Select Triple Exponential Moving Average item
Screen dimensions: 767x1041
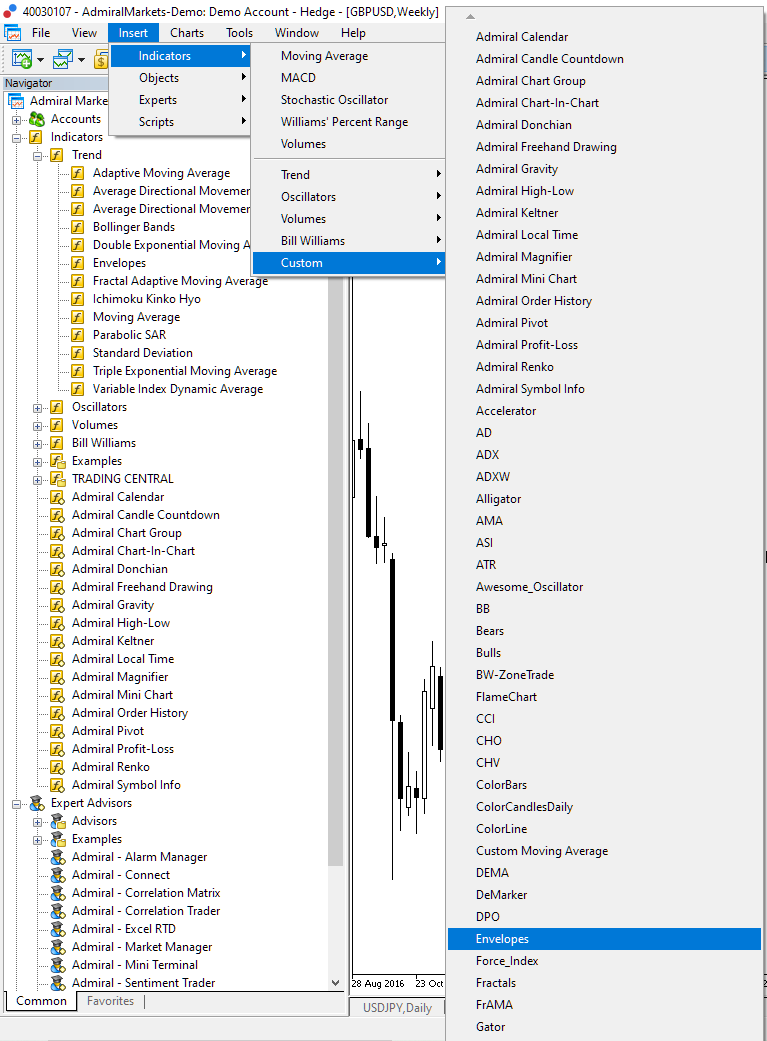pos(185,371)
